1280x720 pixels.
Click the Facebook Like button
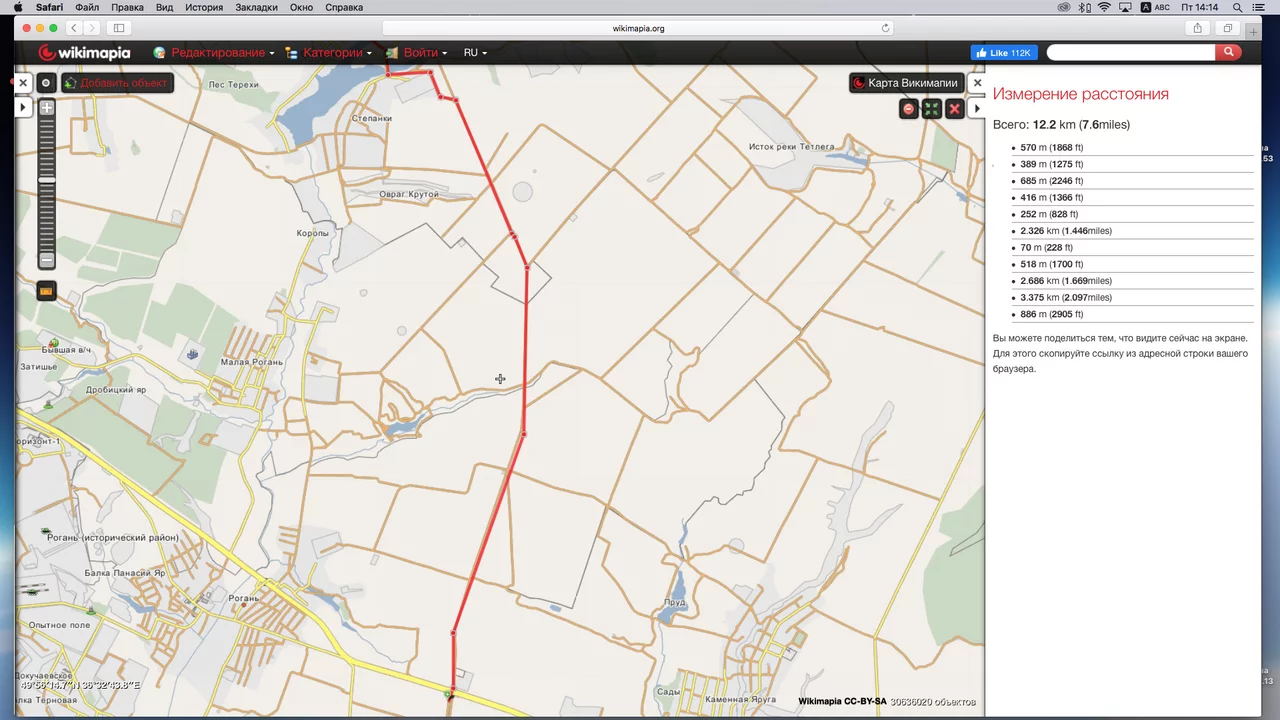[x=1004, y=53]
